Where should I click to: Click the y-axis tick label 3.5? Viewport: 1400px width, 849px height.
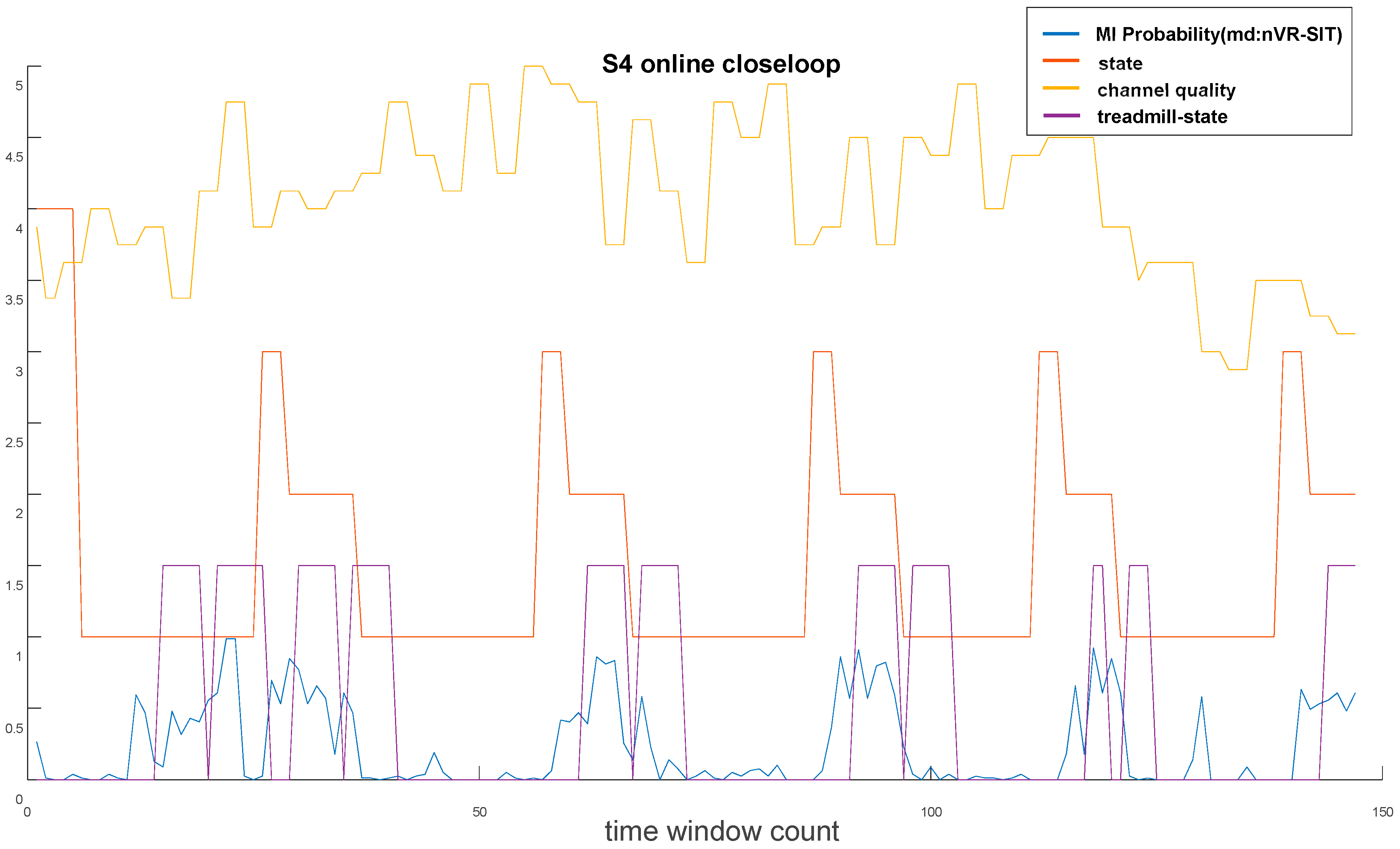pos(14,300)
